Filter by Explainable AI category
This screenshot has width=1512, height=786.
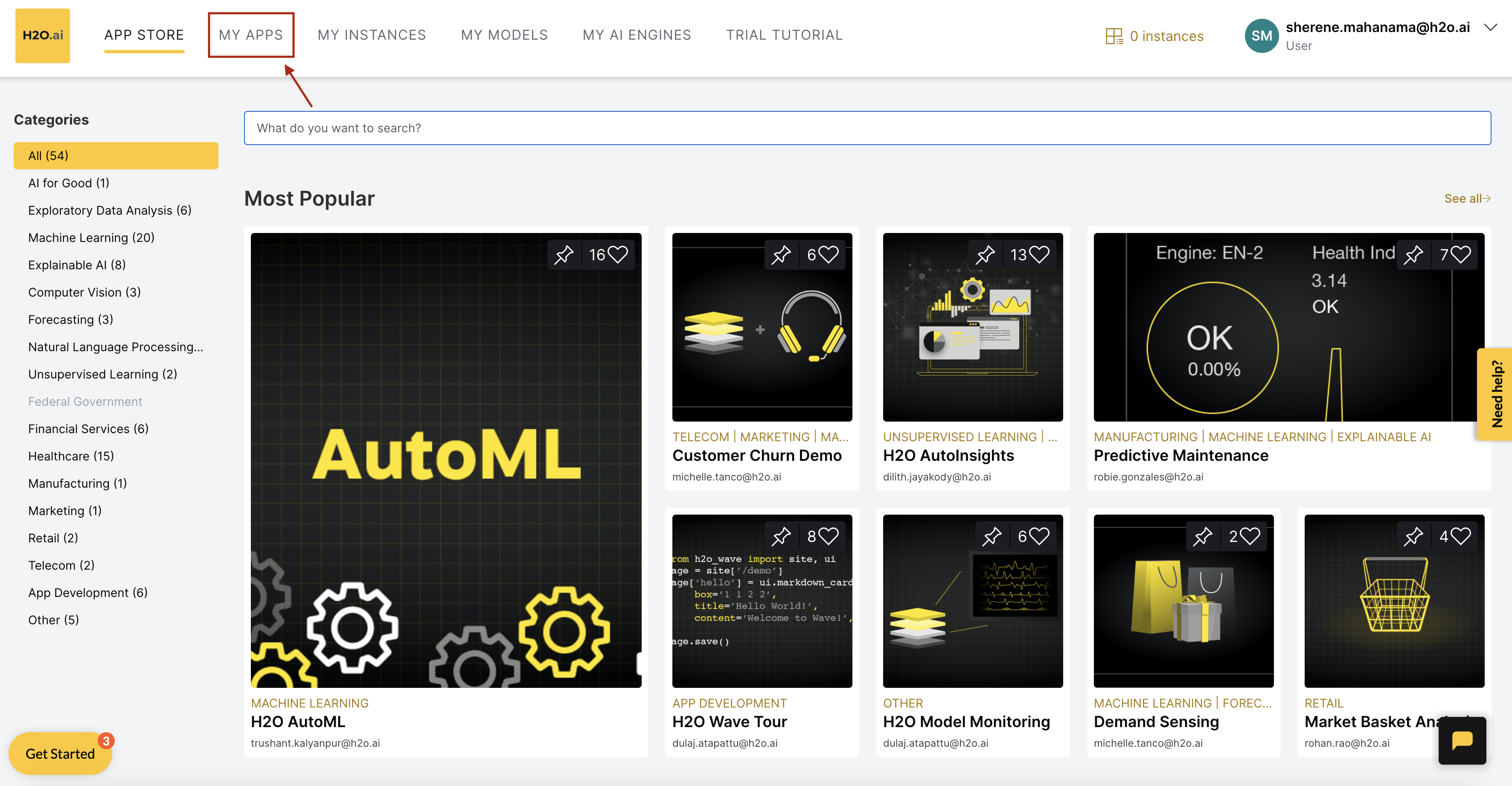pos(77,265)
